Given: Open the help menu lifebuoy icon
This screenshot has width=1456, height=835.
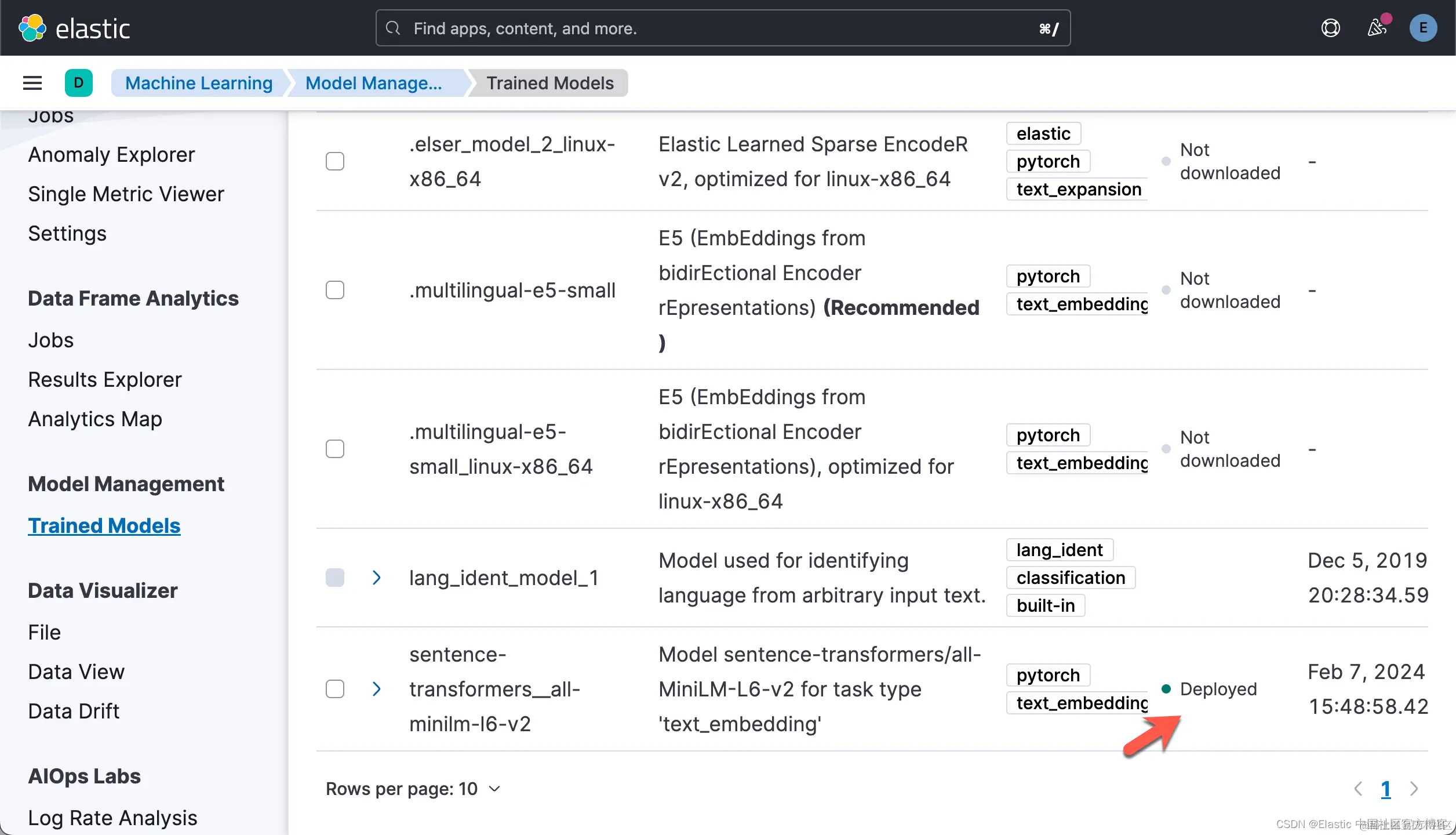Looking at the screenshot, I should coord(1330,28).
